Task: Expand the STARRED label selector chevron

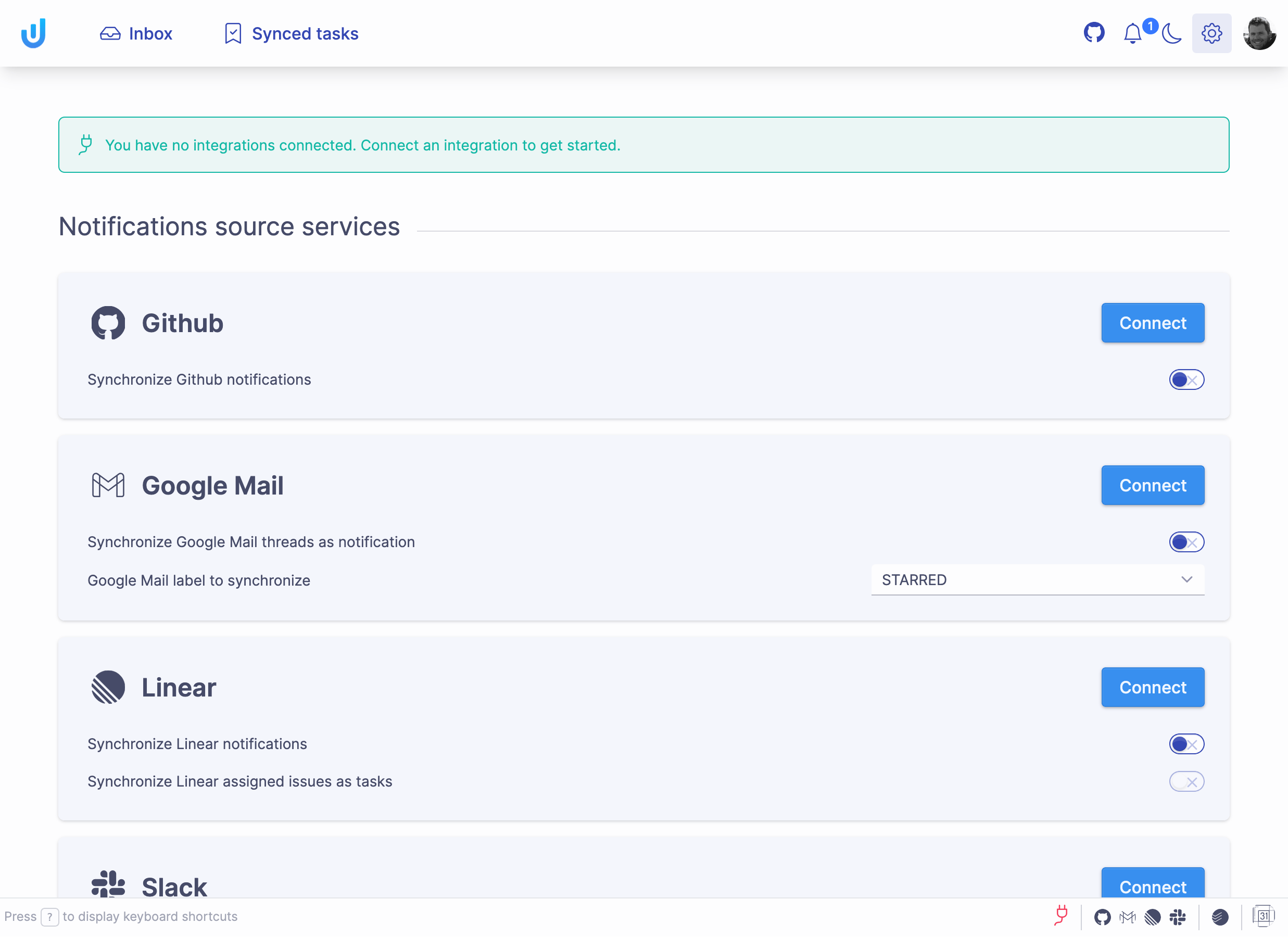Action: pyautogui.click(x=1186, y=580)
